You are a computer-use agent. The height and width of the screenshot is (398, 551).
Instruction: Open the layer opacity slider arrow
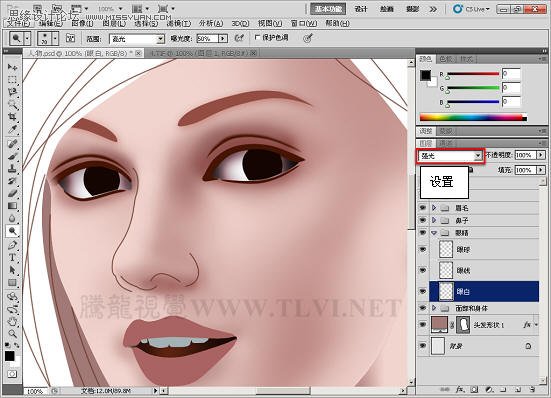[x=541, y=155]
